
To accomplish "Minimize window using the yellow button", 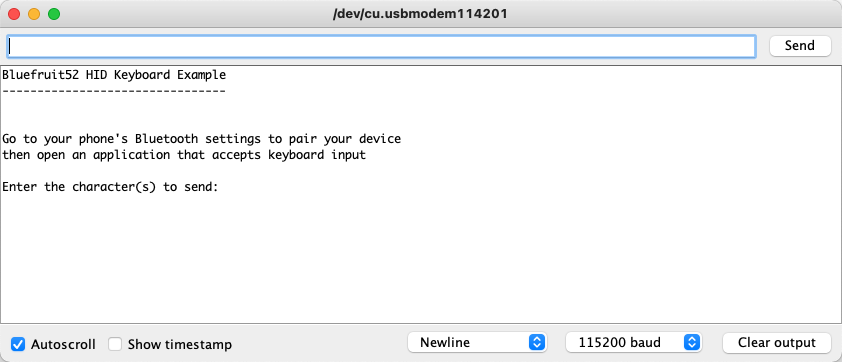I will 34,15.
